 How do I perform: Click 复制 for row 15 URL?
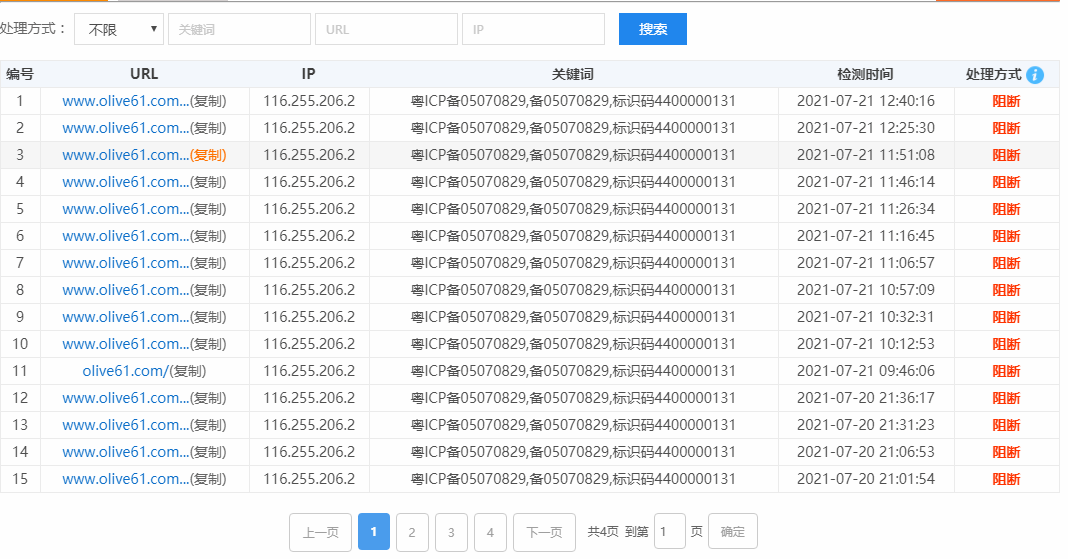[208, 479]
